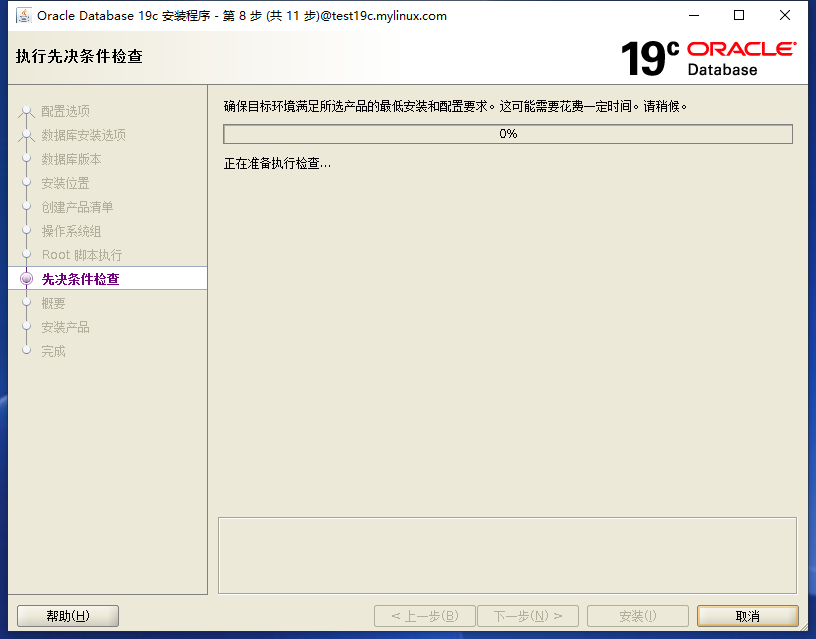
Task: Click the 执行先决条件检查 page heading
Action: coord(79,56)
